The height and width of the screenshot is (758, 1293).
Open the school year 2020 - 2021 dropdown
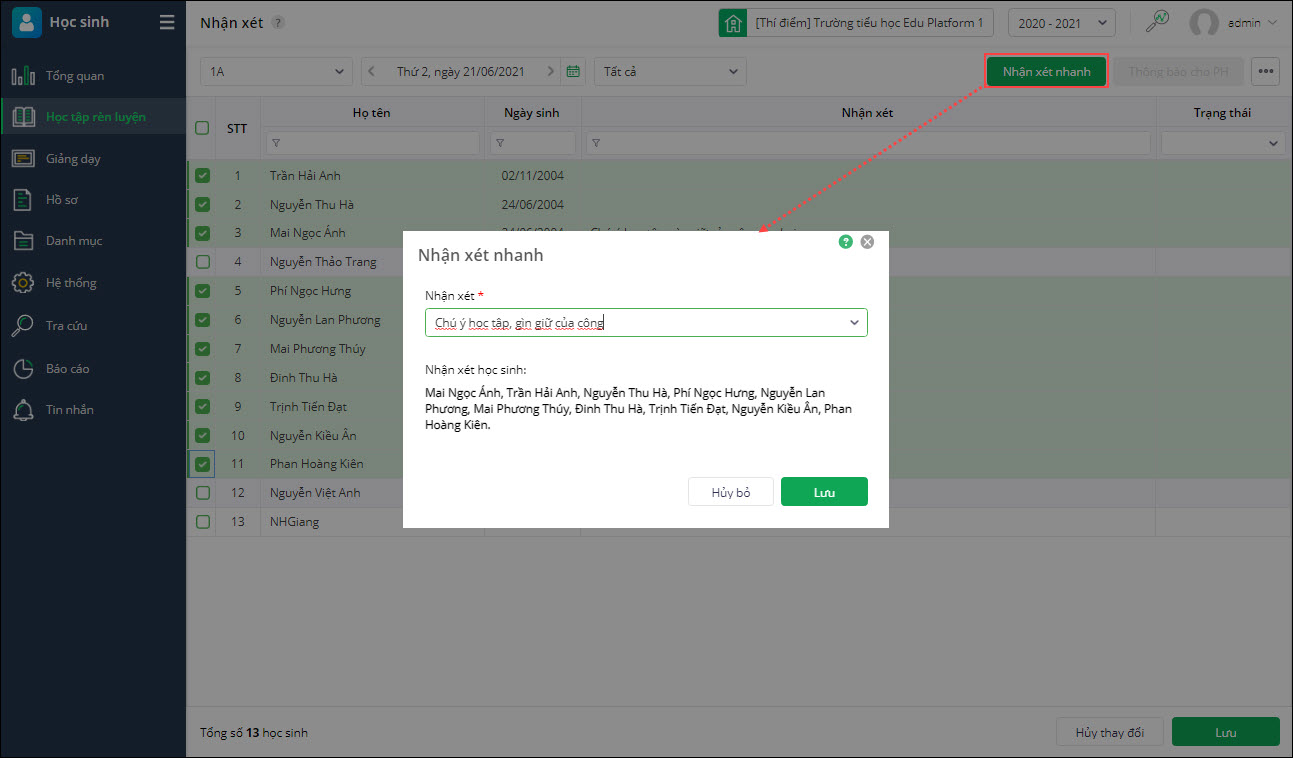1061,22
